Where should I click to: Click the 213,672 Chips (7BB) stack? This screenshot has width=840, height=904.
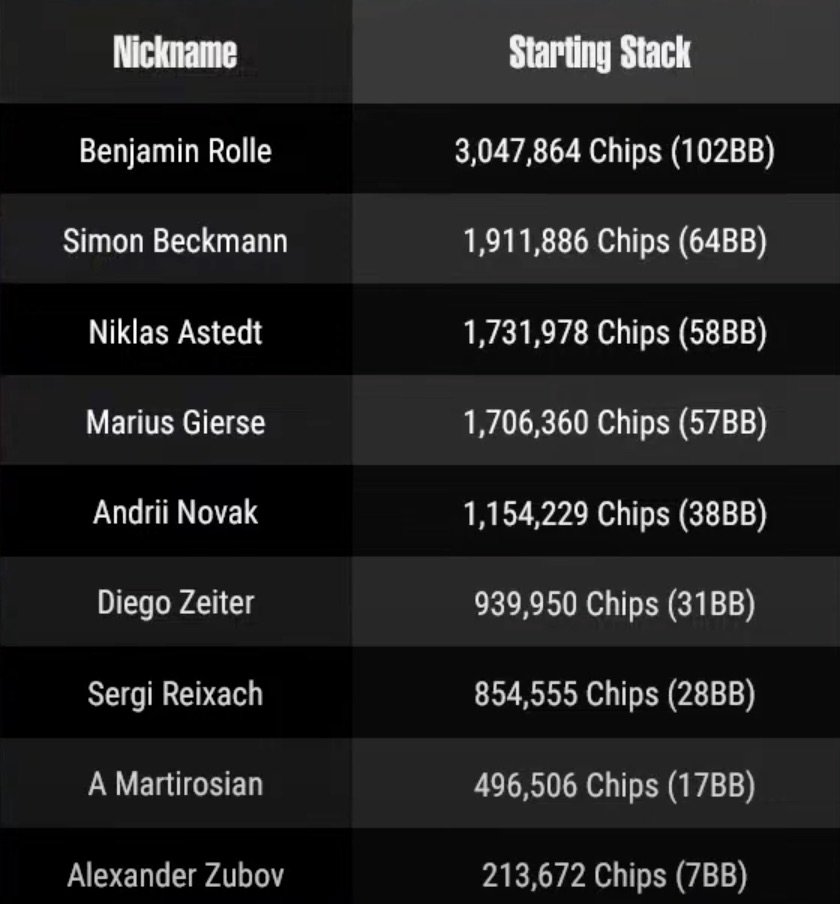(614, 876)
